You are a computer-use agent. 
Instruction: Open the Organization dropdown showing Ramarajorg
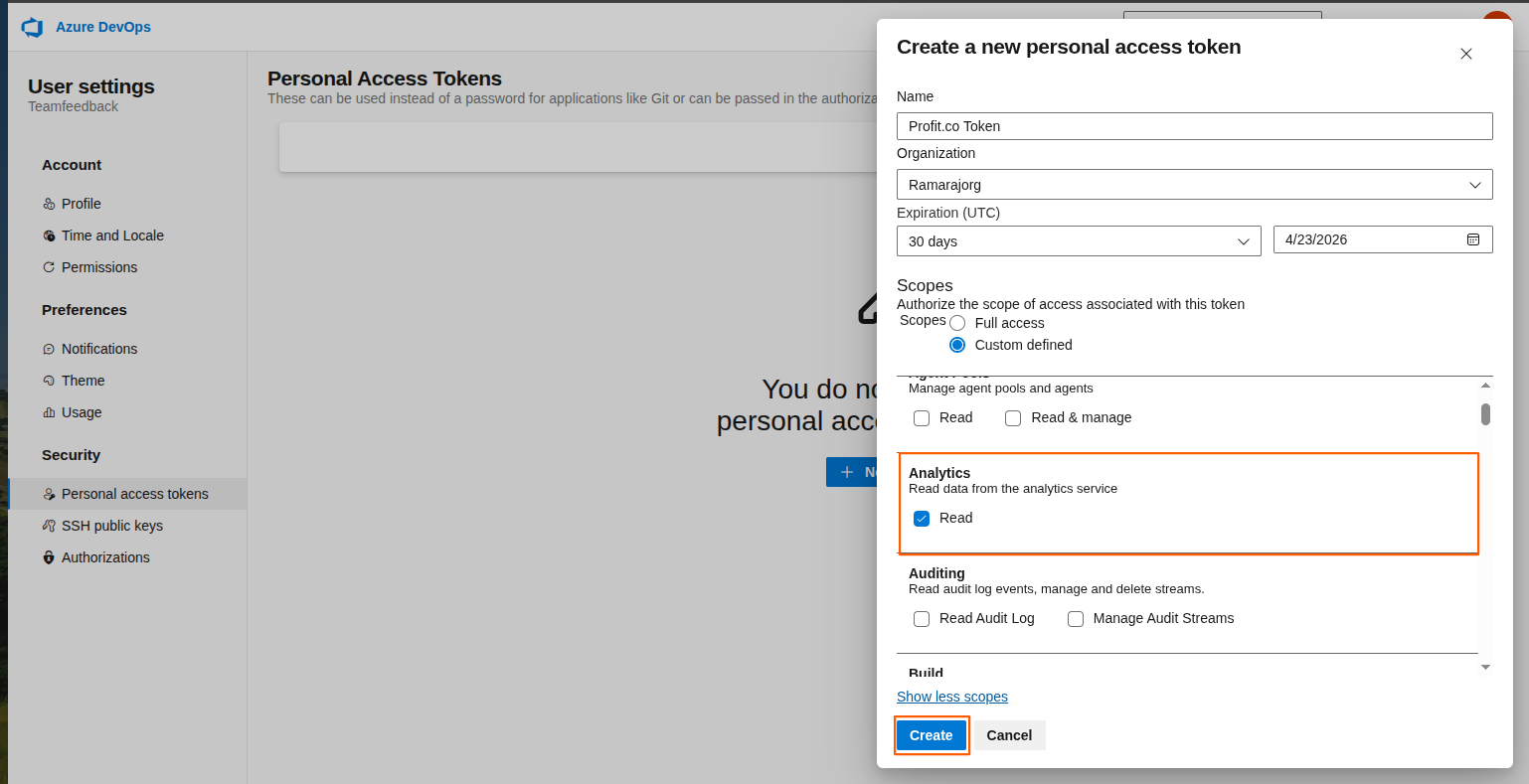[x=1194, y=185]
